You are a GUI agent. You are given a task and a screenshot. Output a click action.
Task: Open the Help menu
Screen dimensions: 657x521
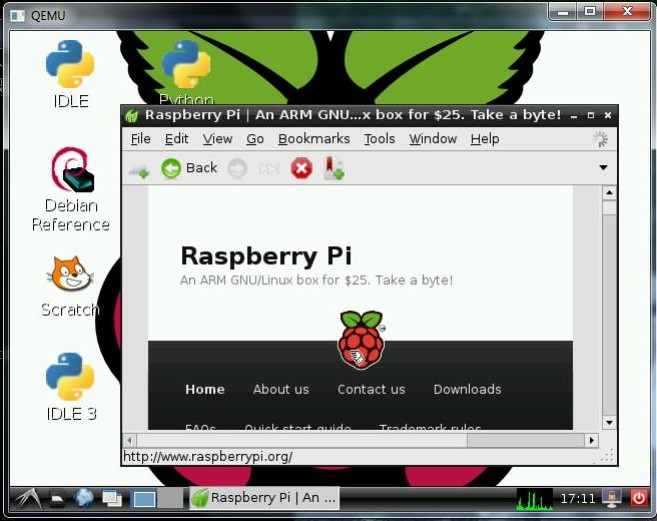[x=485, y=139]
